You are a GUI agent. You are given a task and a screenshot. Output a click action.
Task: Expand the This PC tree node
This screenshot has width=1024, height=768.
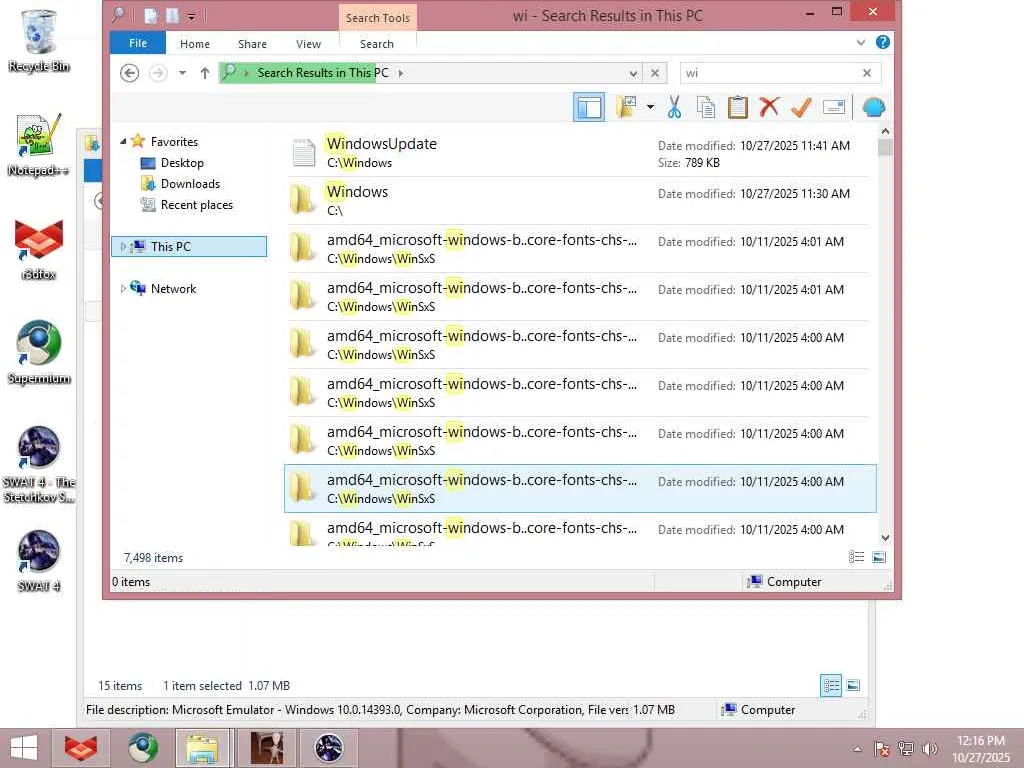click(x=123, y=246)
